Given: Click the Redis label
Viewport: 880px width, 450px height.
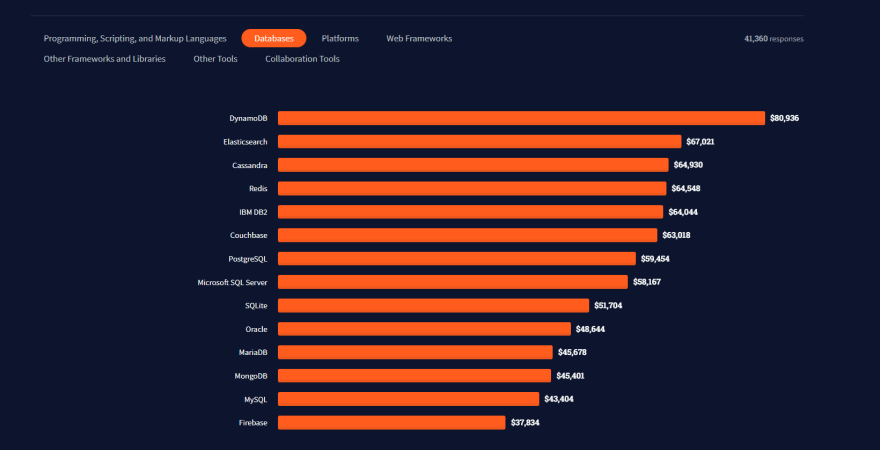Looking at the screenshot, I should point(258,189).
